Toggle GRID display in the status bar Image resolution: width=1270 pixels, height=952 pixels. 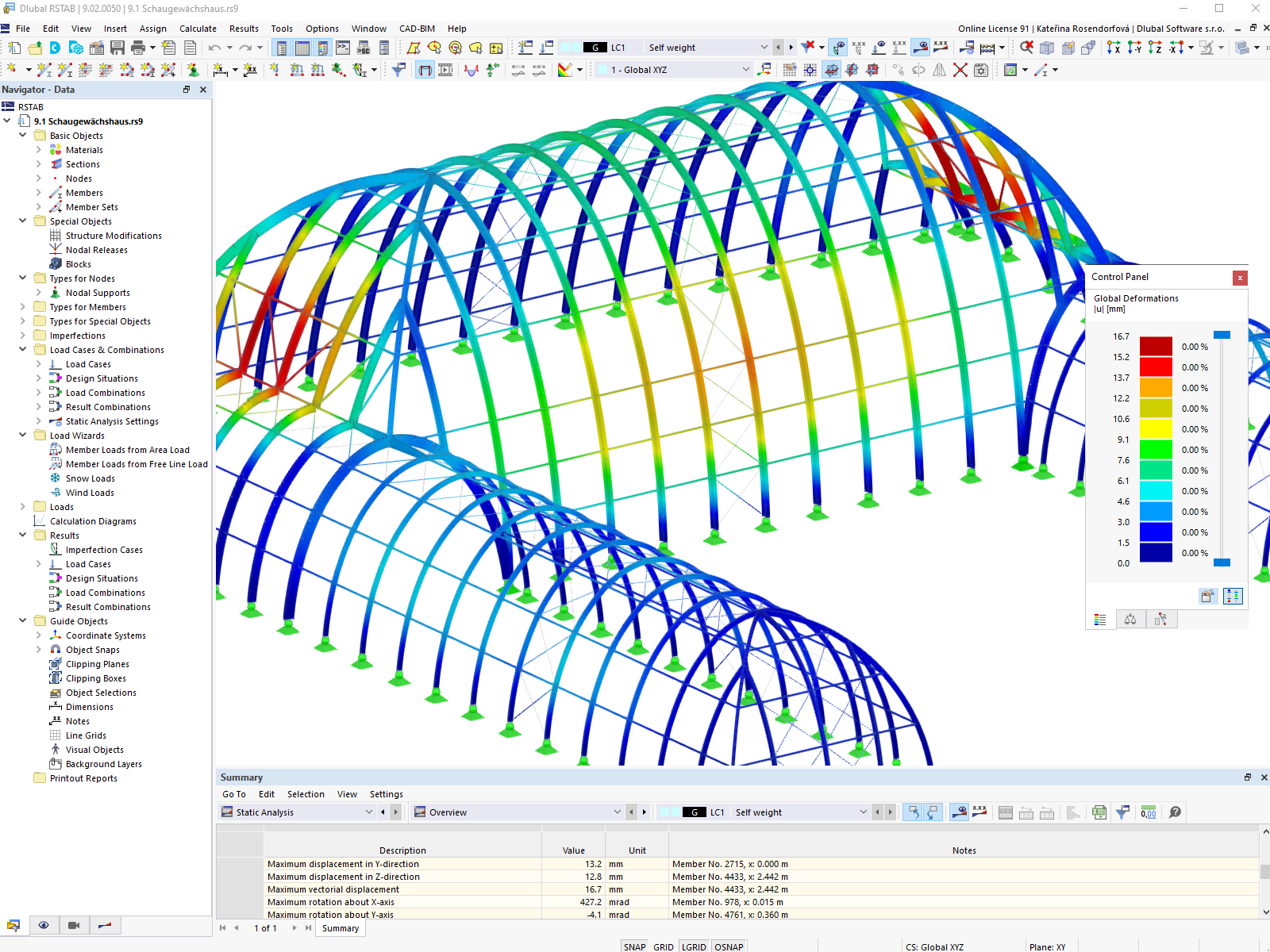pyautogui.click(x=663, y=946)
